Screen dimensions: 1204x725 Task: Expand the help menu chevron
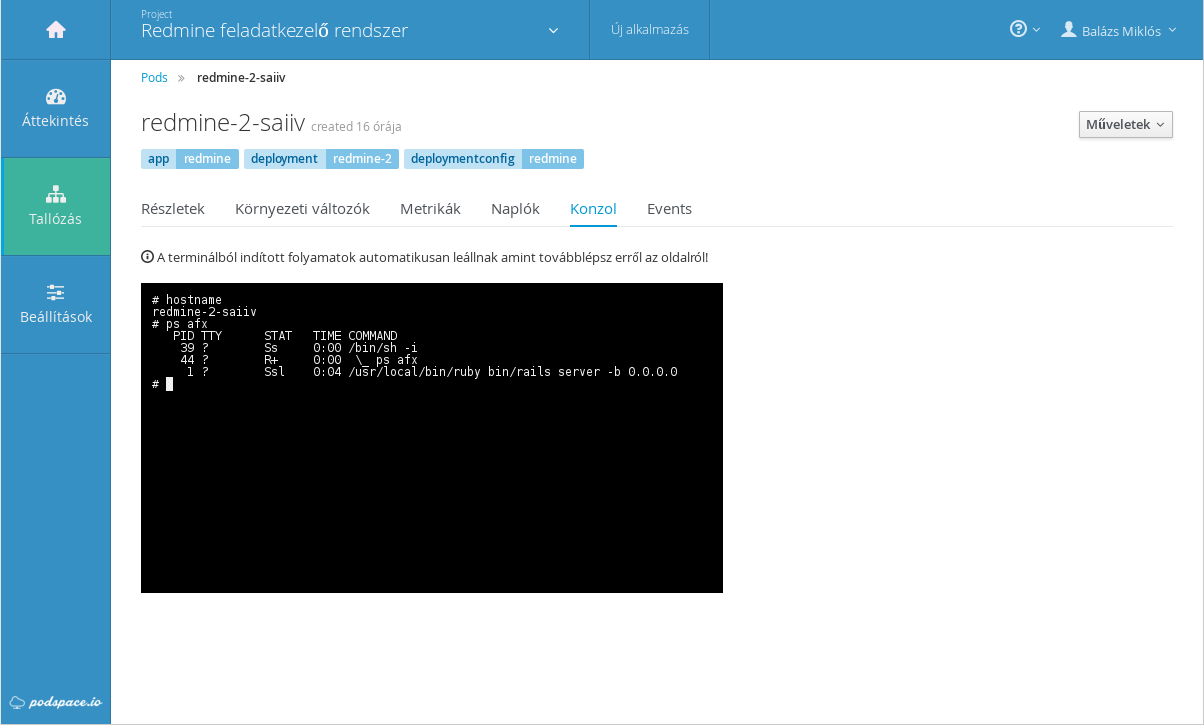point(1036,30)
